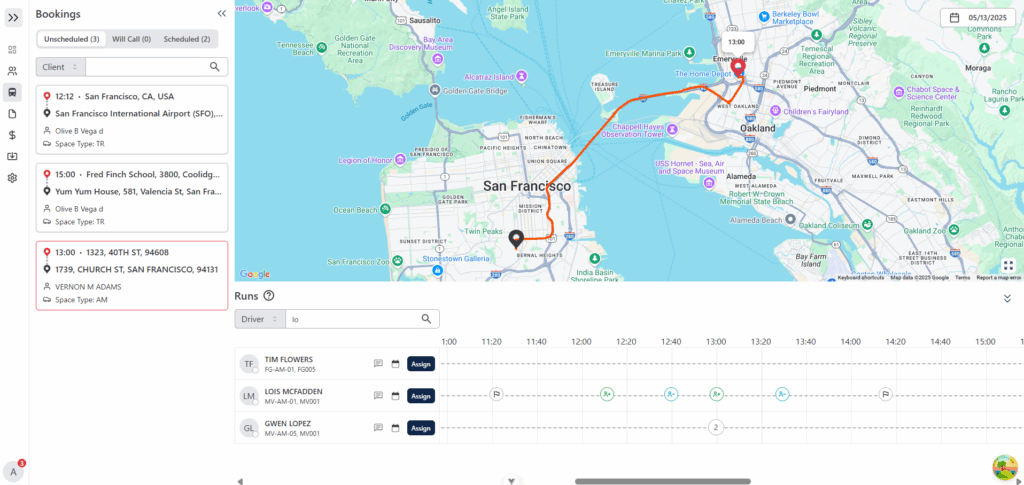Click the Runs help question mark icon

(269, 296)
